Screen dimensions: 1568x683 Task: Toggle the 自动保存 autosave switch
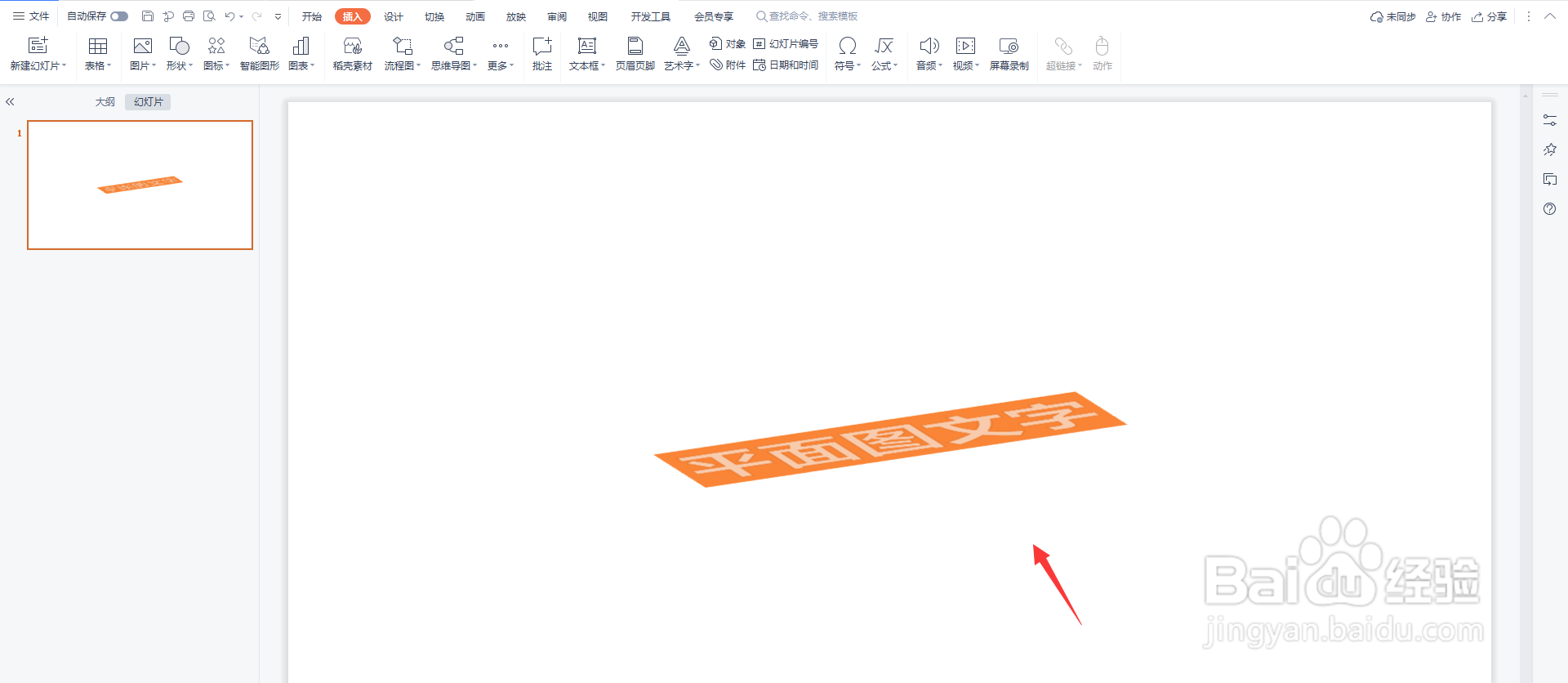pos(119,16)
